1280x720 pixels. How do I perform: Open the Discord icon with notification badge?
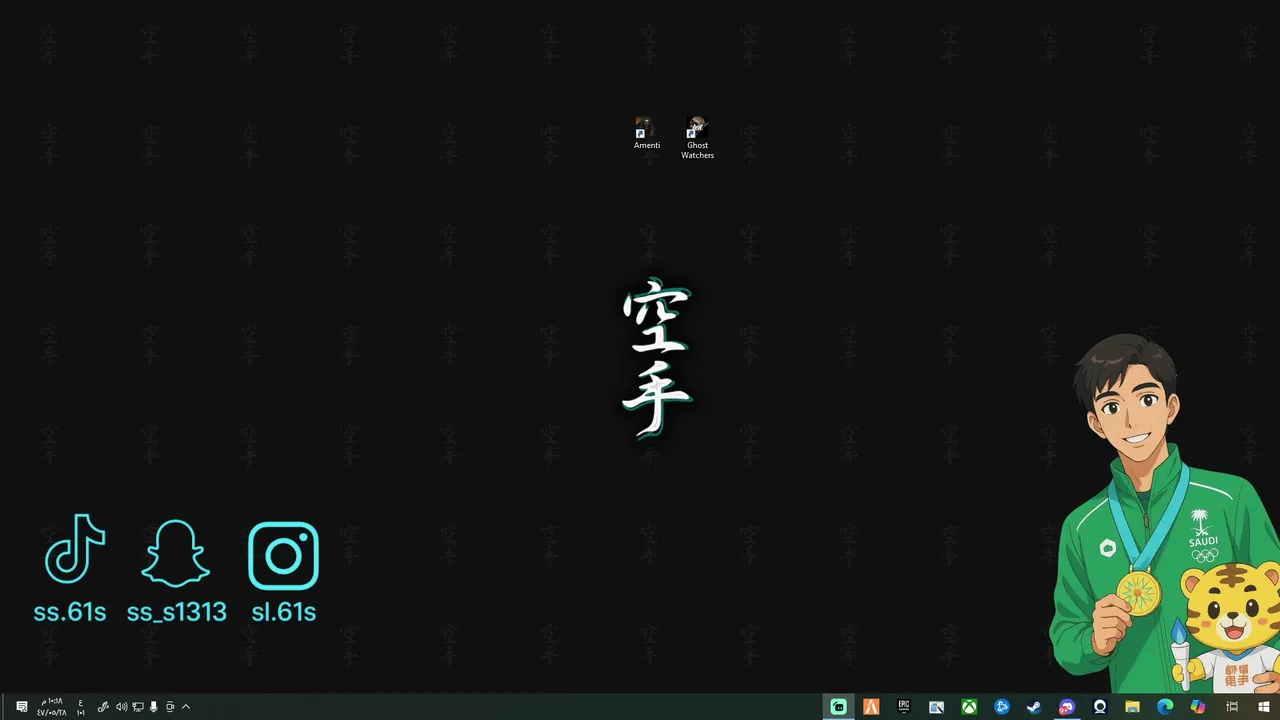pyautogui.click(x=1067, y=707)
